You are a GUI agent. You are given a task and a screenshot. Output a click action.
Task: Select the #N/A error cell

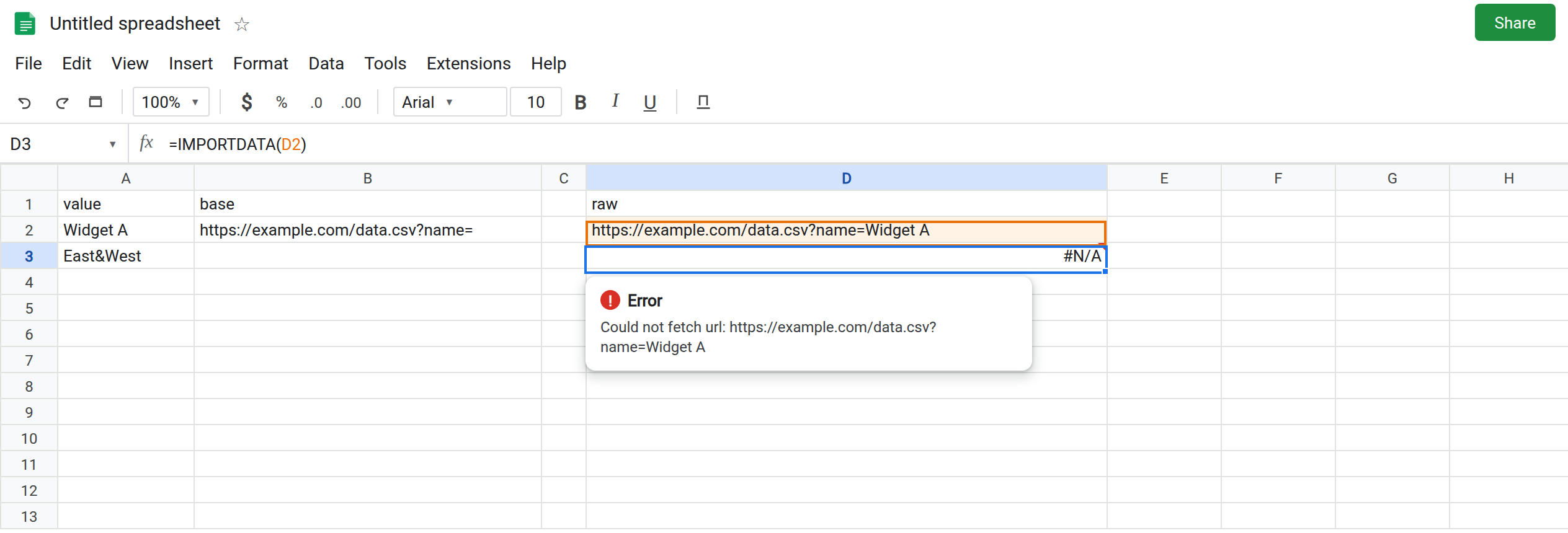847,258
